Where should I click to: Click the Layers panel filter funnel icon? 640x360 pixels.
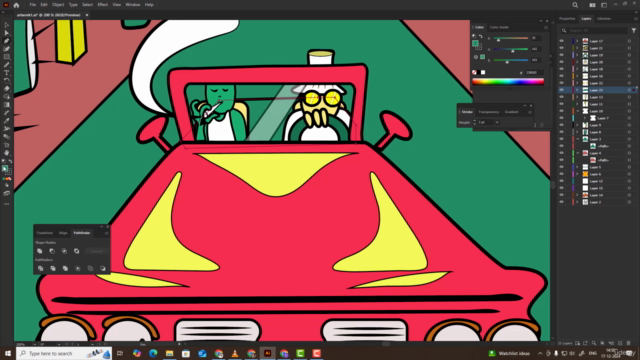pos(634,31)
